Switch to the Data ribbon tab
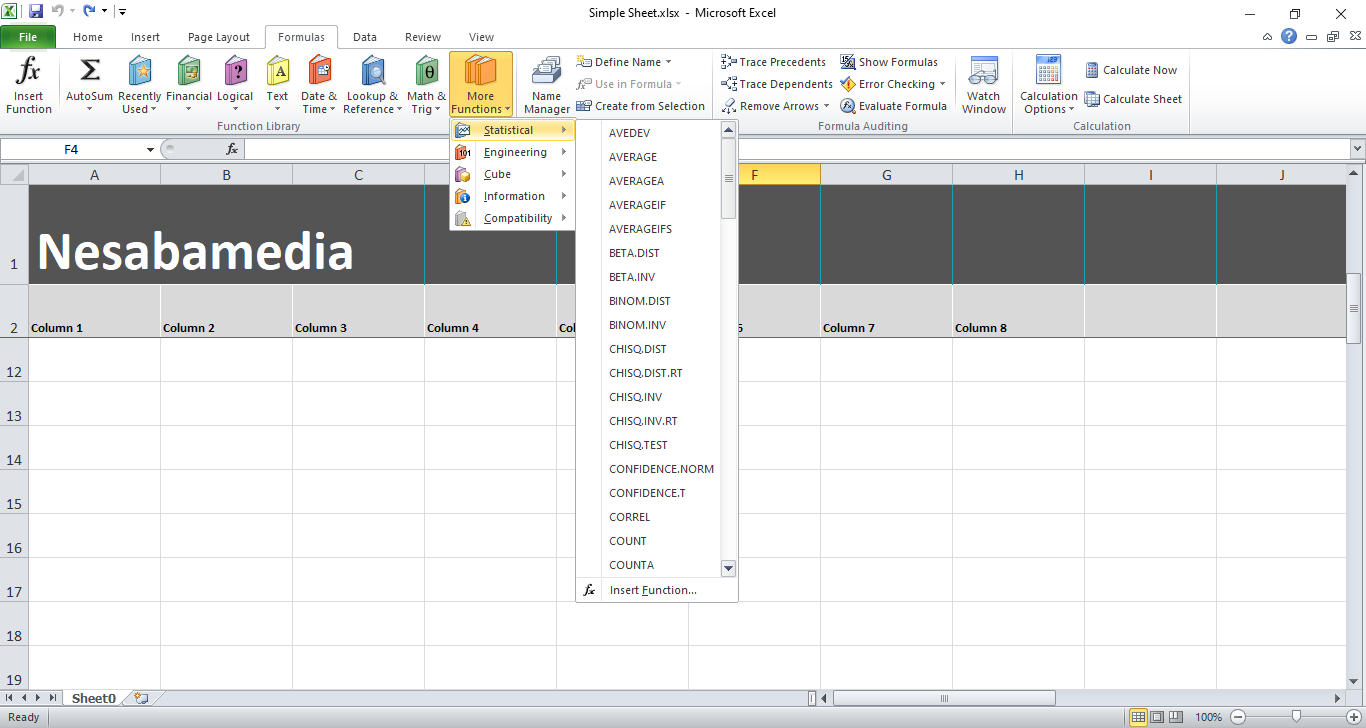The height and width of the screenshot is (728, 1366). coord(365,37)
